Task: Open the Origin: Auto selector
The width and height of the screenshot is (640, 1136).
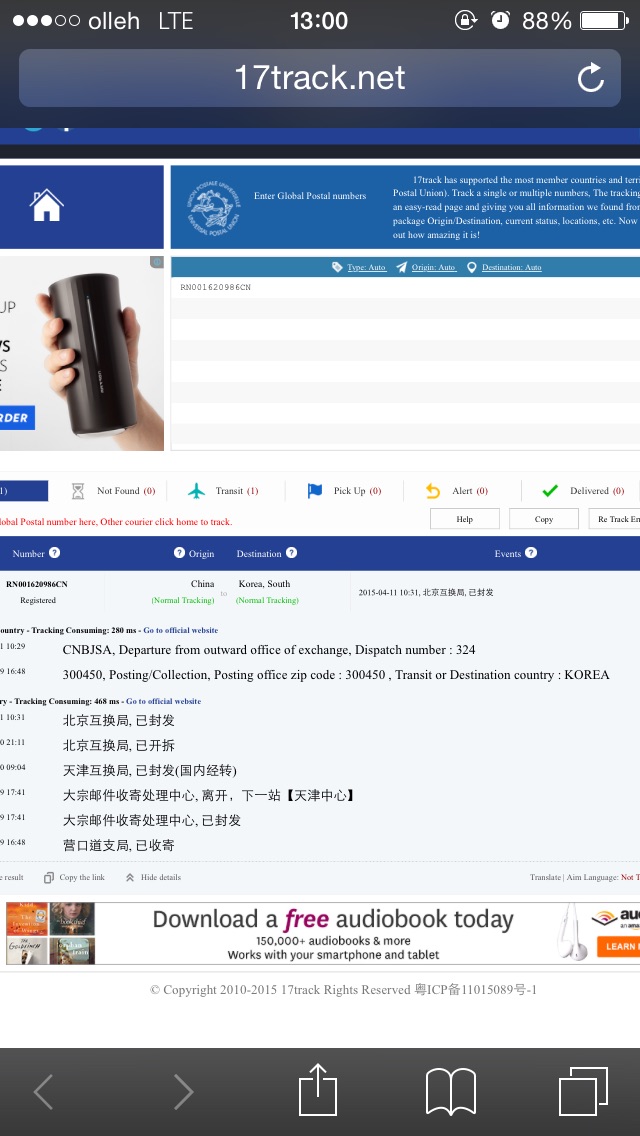Action: [427, 267]
